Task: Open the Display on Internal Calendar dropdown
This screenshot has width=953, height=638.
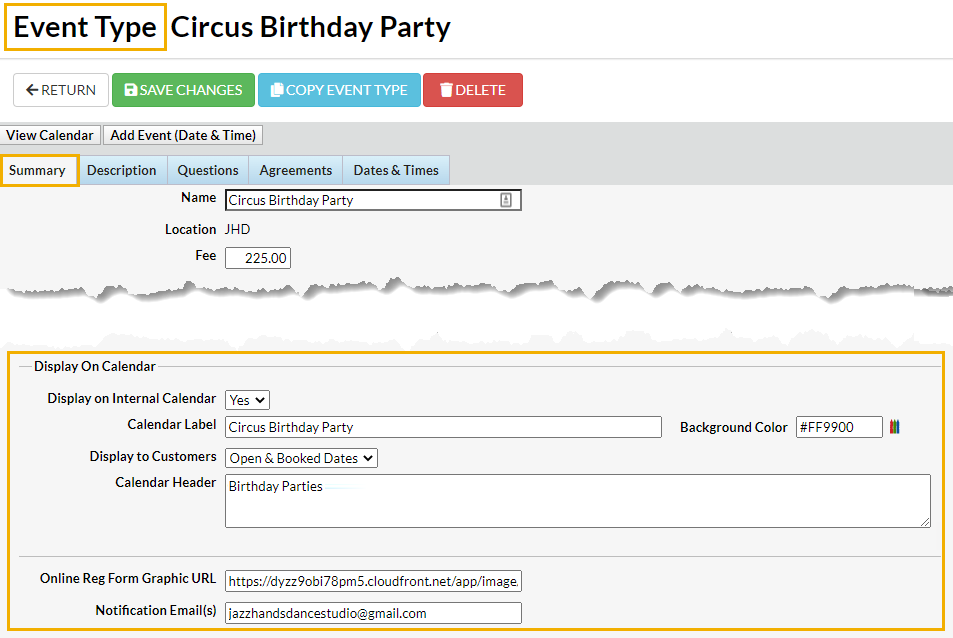Action: [x=247, y=400]
